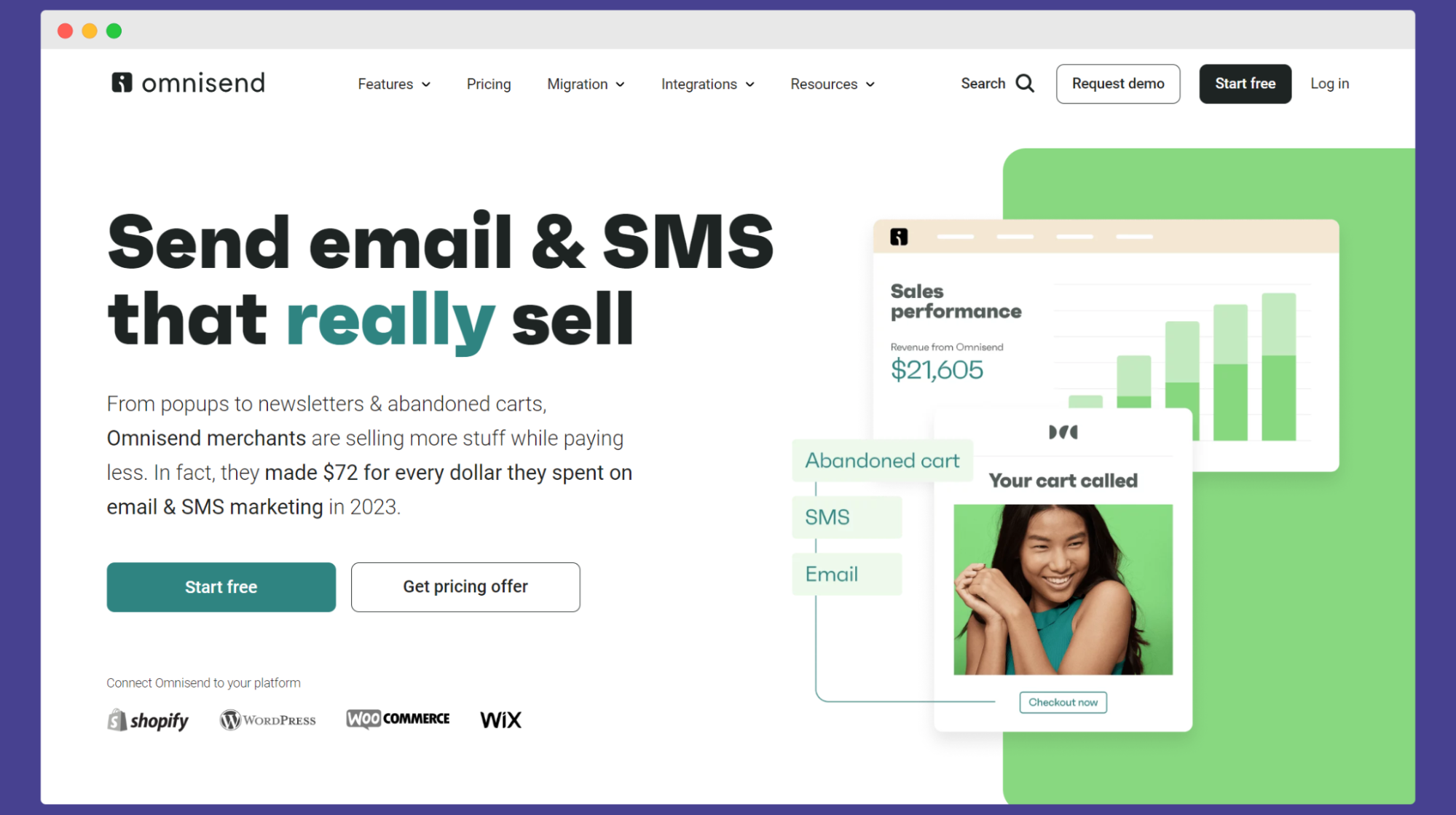Viewport: 1456px width, 815px height.
Task: Expand the Features dropdown menu
Action: pyautogui.click(x=393, y=84)
